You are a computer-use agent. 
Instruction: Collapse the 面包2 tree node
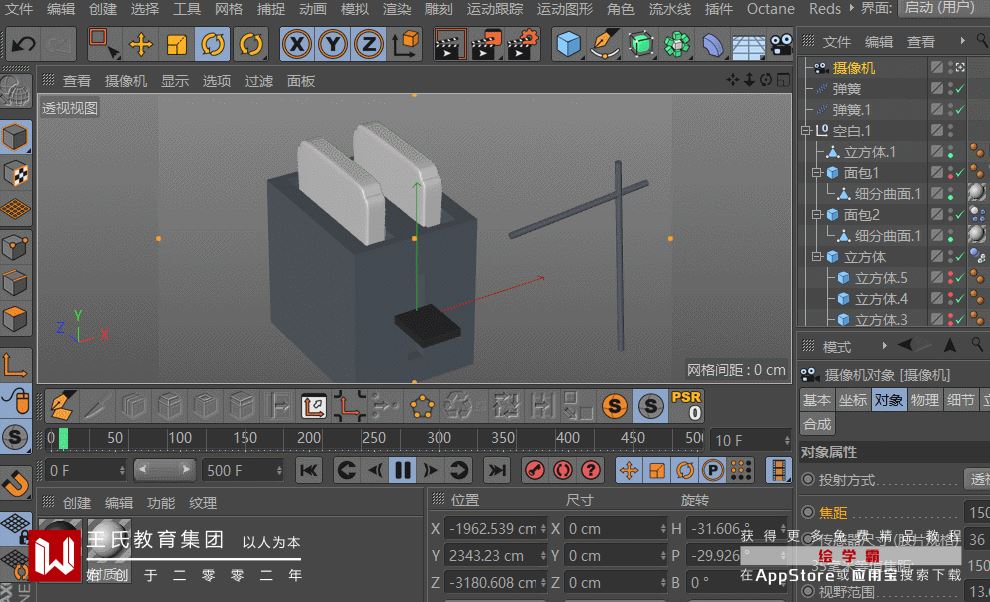point(816,215)
